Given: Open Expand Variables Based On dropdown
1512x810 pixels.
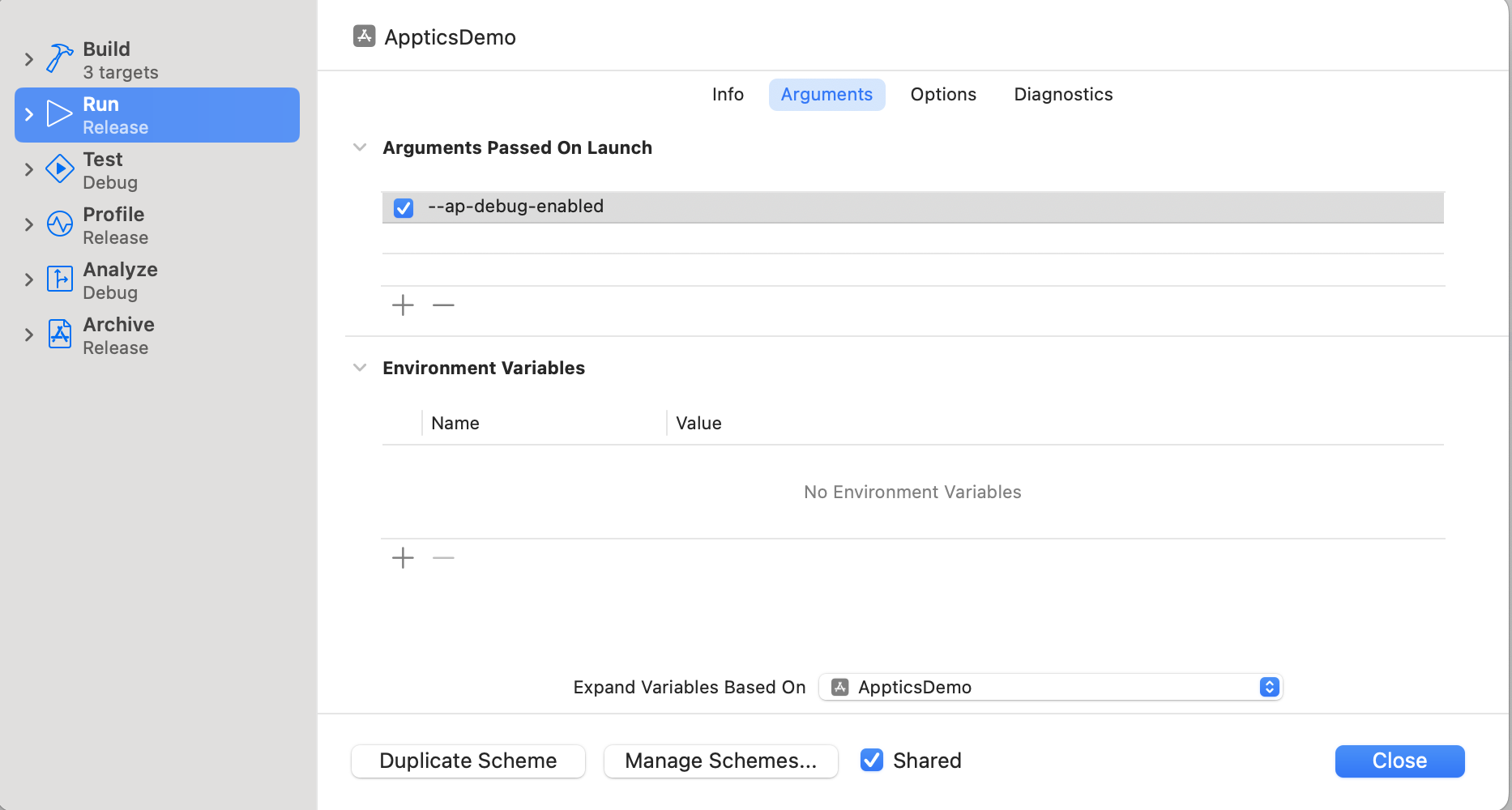Looking at the screenshot, I should click(x=1050, y=687).
